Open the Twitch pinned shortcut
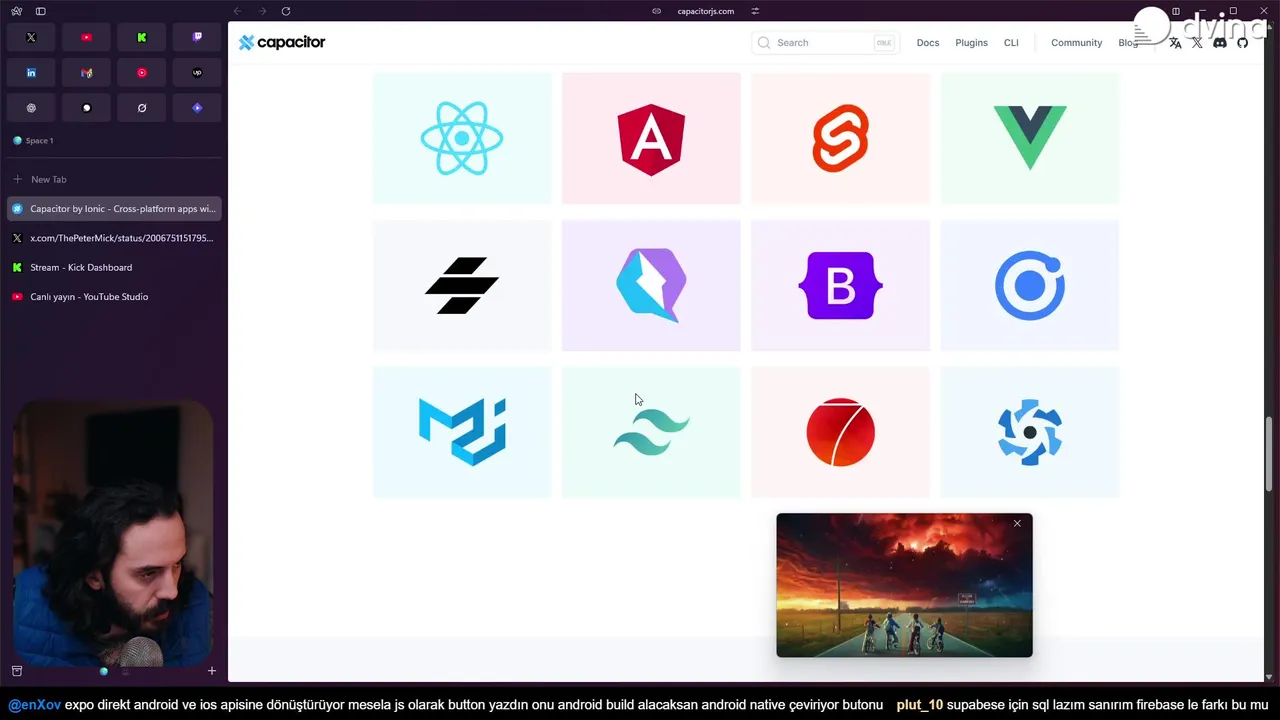 point(197,37)
